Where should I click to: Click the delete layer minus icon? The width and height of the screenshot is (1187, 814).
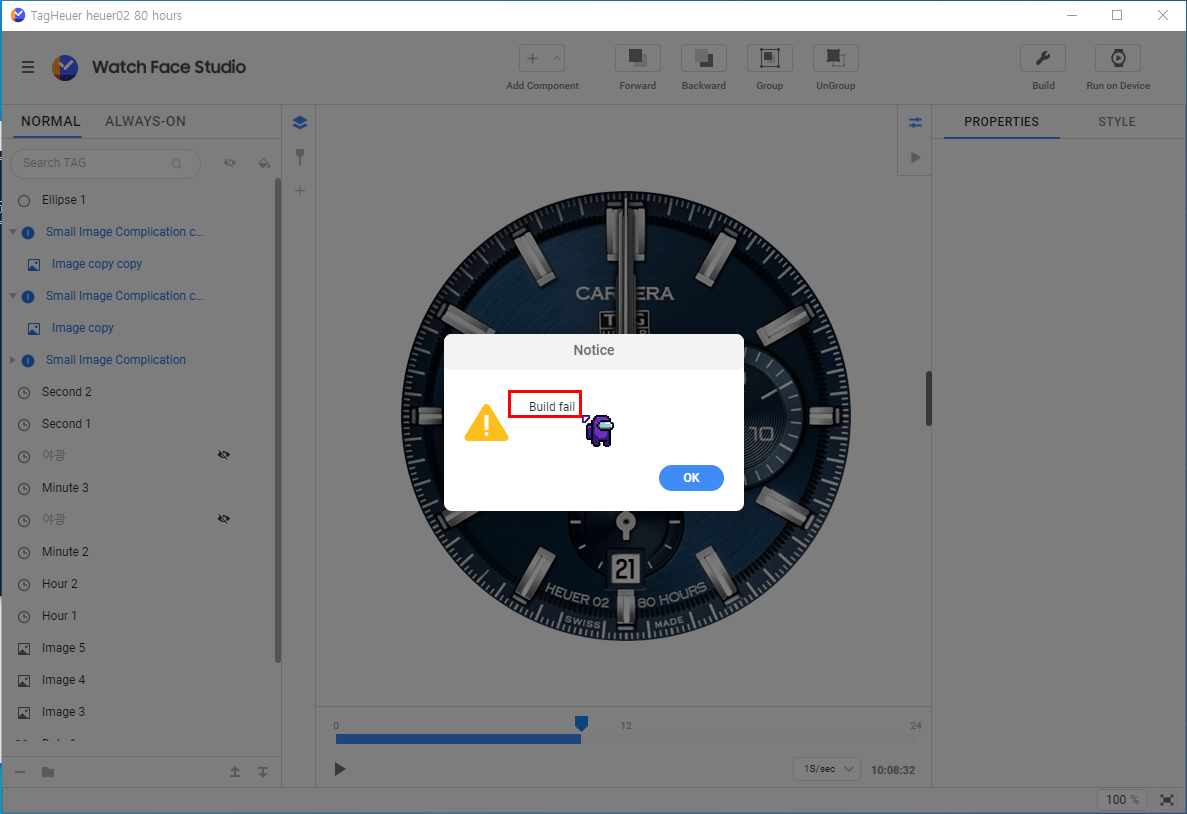20,772
